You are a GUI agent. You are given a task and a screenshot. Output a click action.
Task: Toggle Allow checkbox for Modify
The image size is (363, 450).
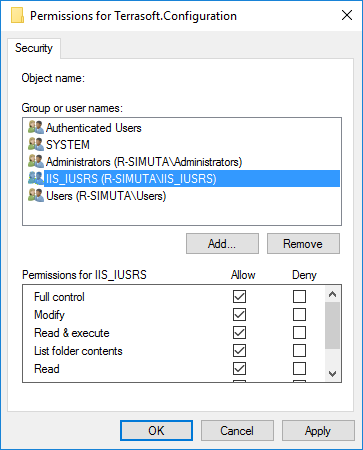tap(239, 314)
